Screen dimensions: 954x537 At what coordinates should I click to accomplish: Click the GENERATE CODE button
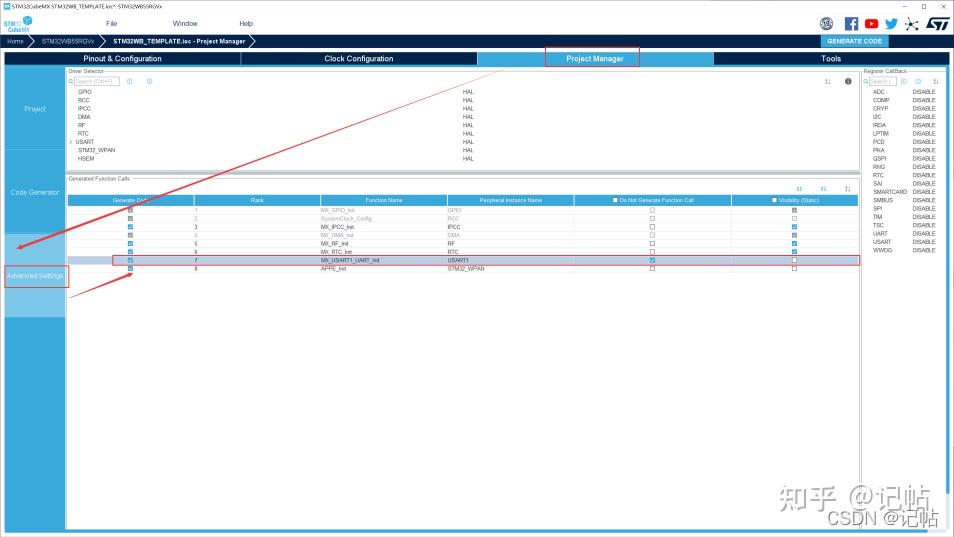tap(854, 41)
